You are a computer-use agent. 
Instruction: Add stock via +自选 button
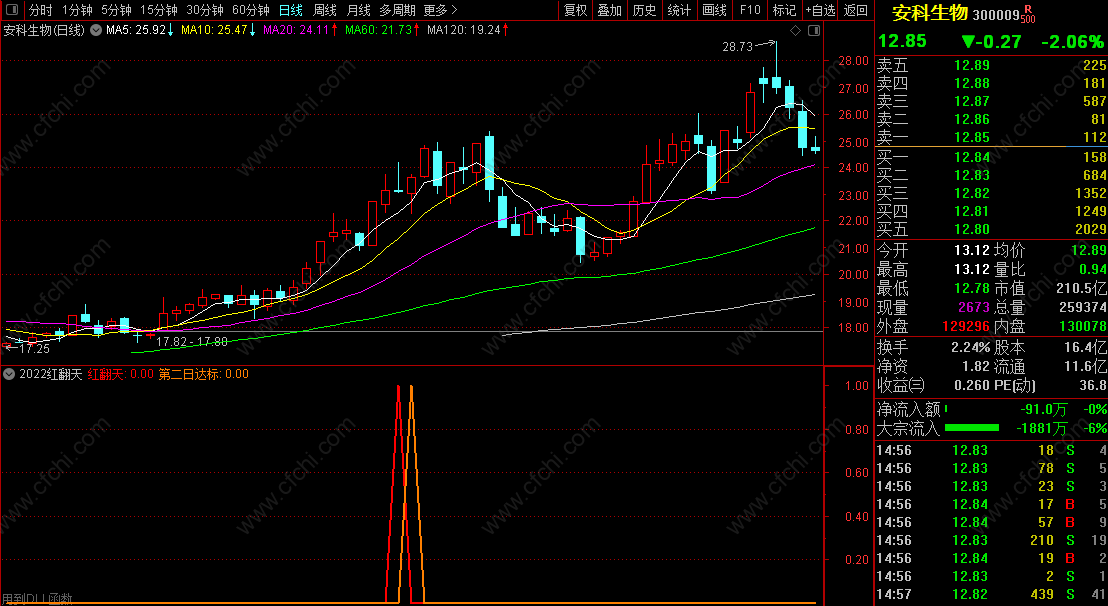pyautogui.click(x=820, y=10)
